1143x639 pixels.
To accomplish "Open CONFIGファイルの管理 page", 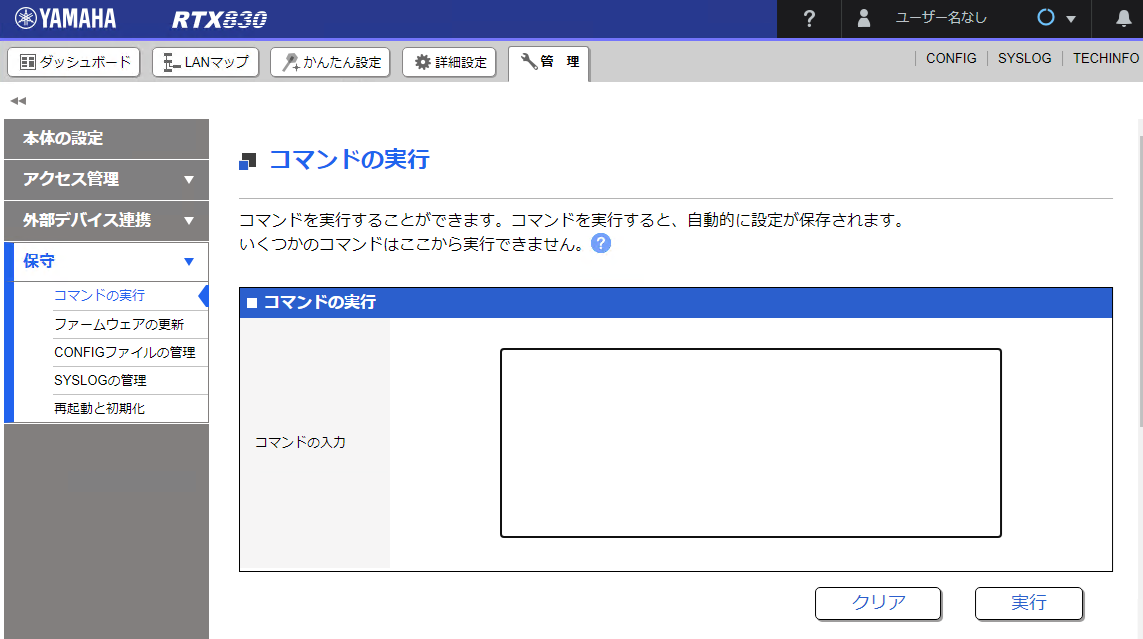I will click(x=125, y=352).
